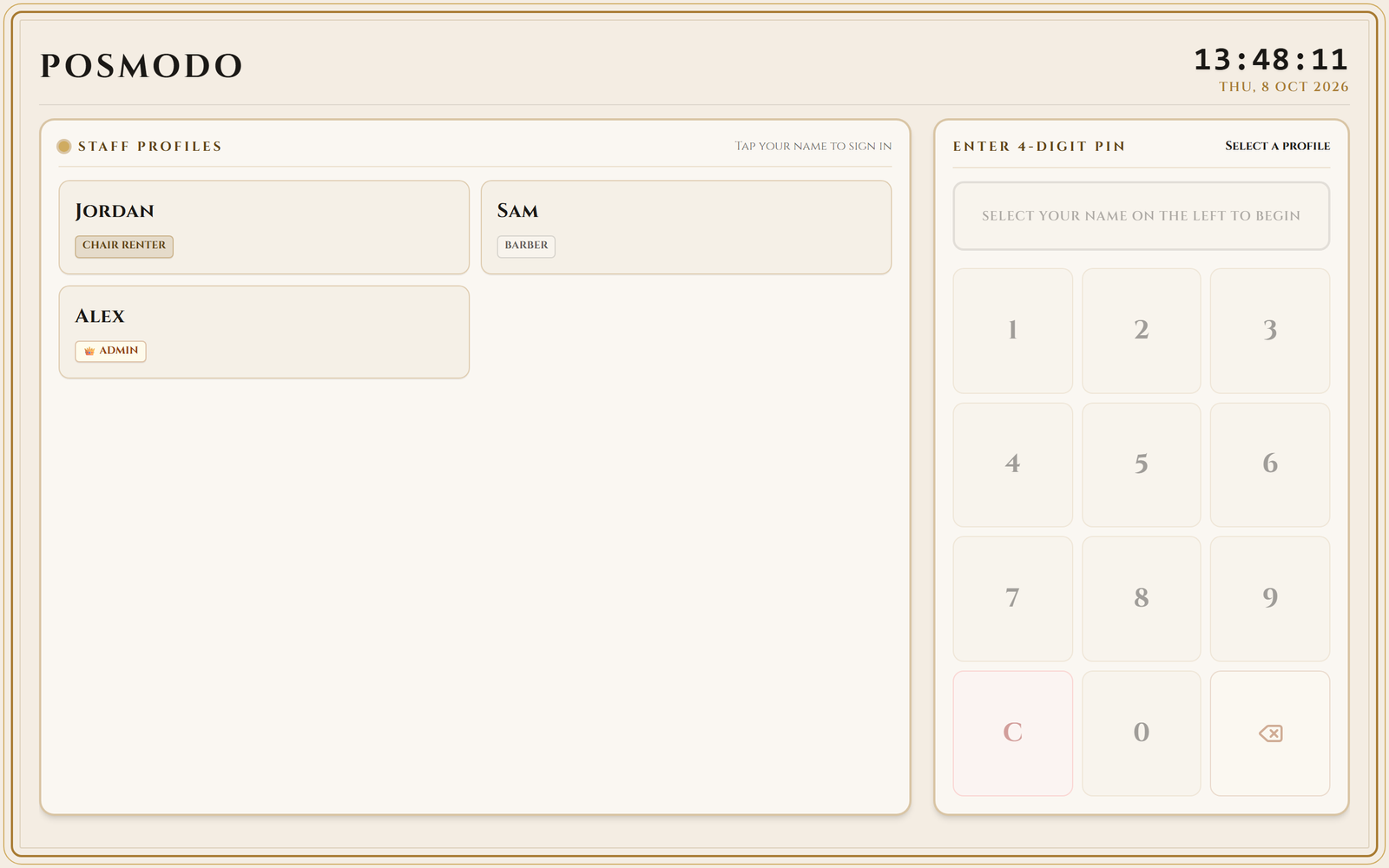Click the PIN display field
This screenshot has width=1389, height=868.
click(1142, 216)
